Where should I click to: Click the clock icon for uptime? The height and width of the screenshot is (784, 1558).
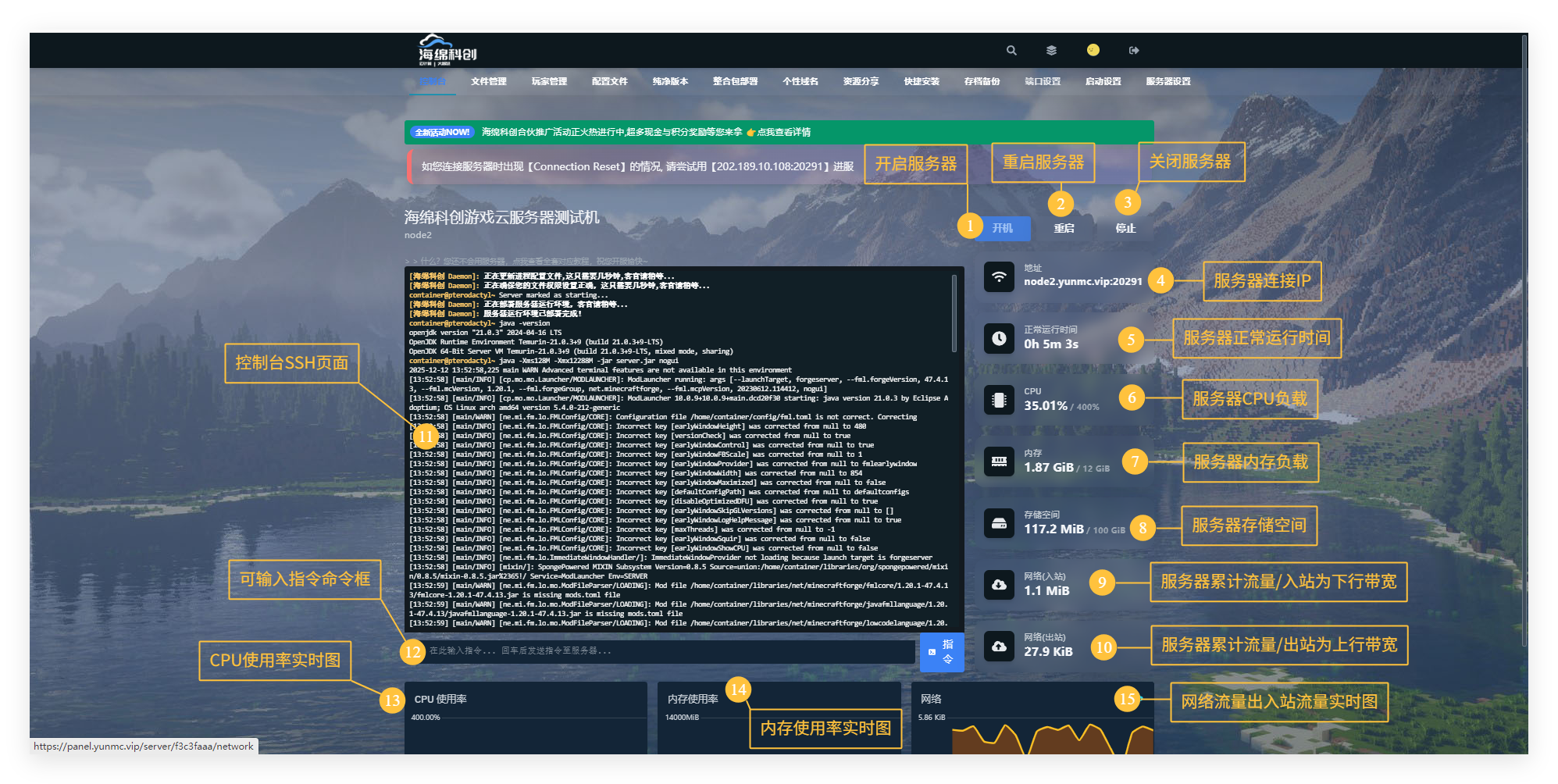999,338
